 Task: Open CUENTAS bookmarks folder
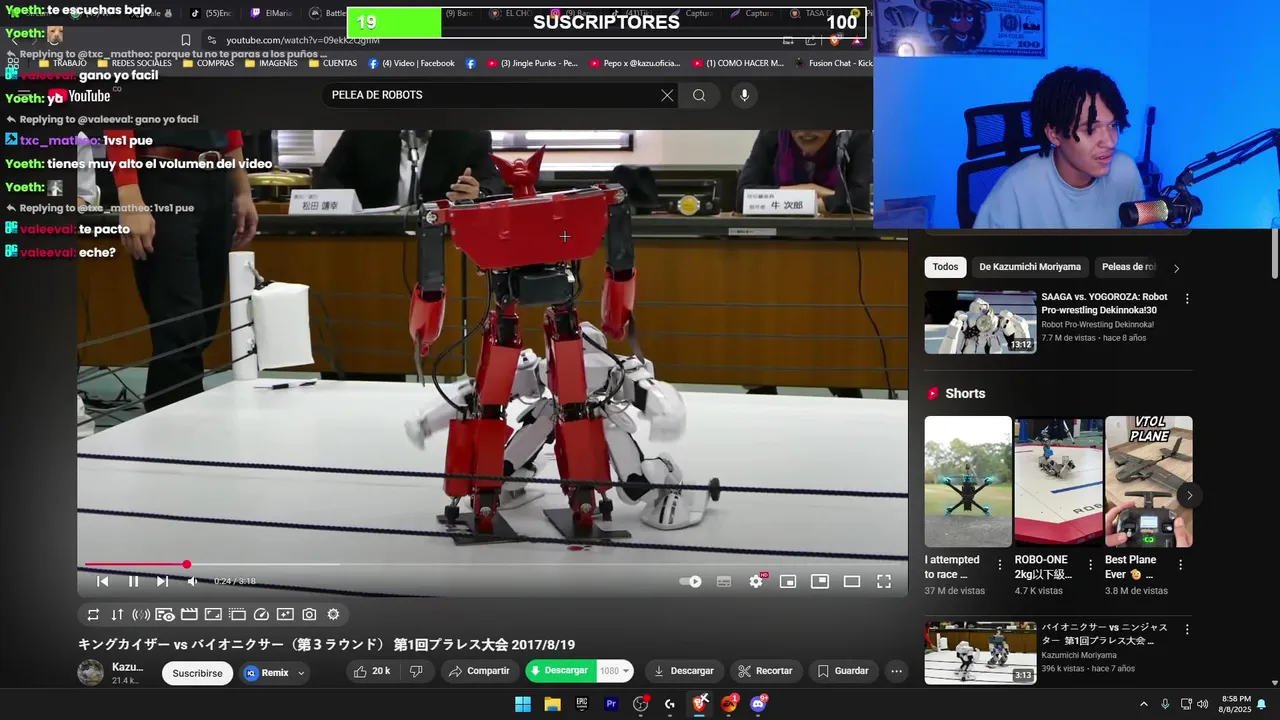click(333, 63)
